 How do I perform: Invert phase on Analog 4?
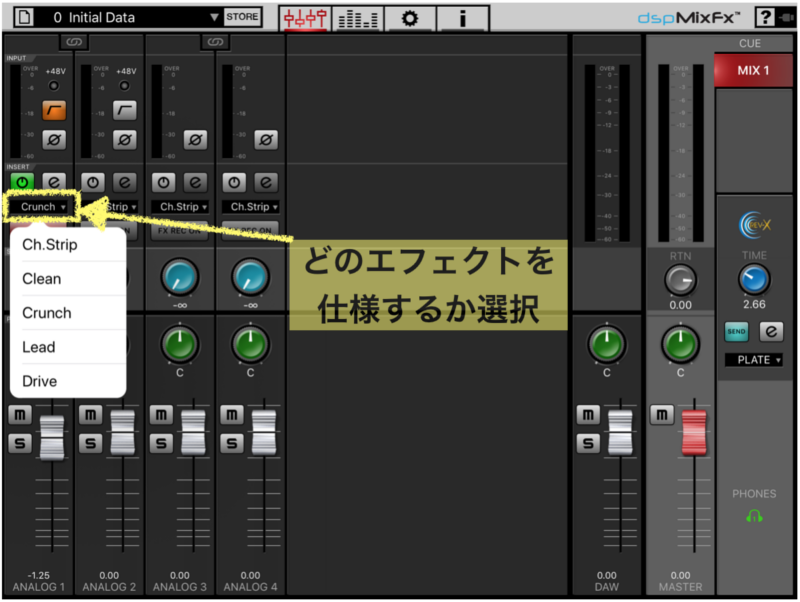[266, 139]
